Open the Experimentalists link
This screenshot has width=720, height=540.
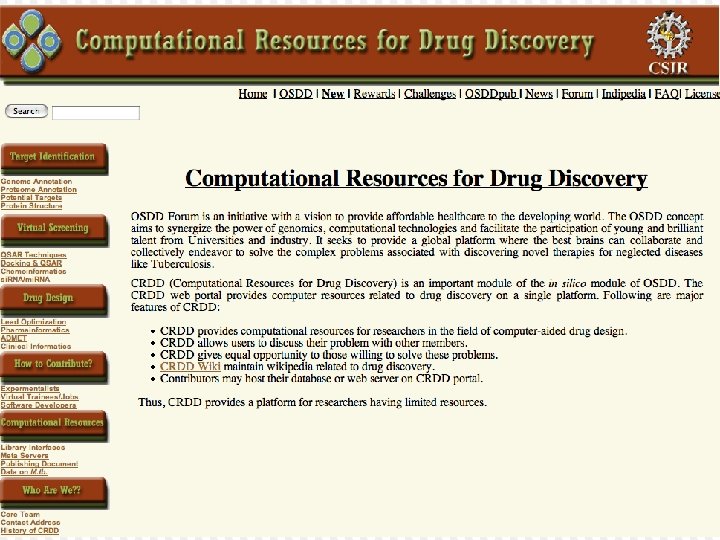(30, 388)
